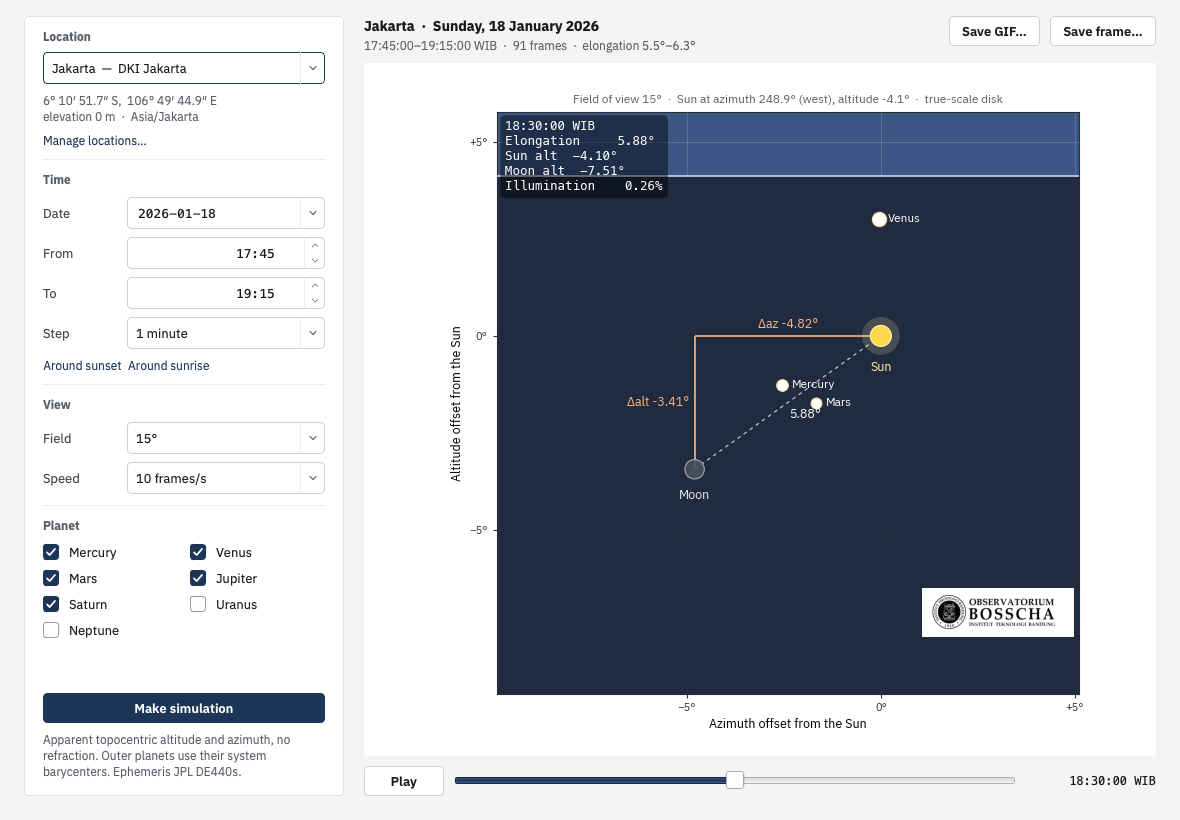Click the 18:30:00 WIB time beside the slider
This screenshot has height=820, width=1180.
click(x=1112, y=781)
